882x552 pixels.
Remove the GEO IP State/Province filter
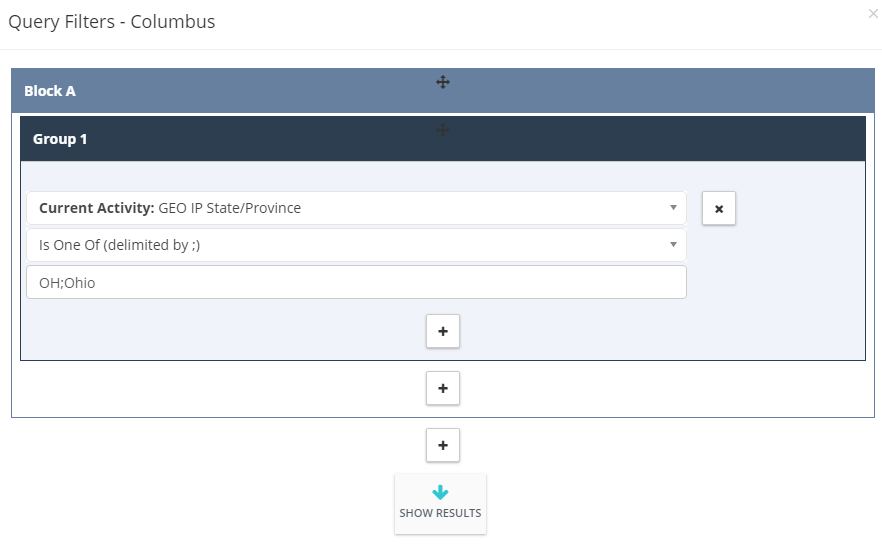(x=718, y=209)
